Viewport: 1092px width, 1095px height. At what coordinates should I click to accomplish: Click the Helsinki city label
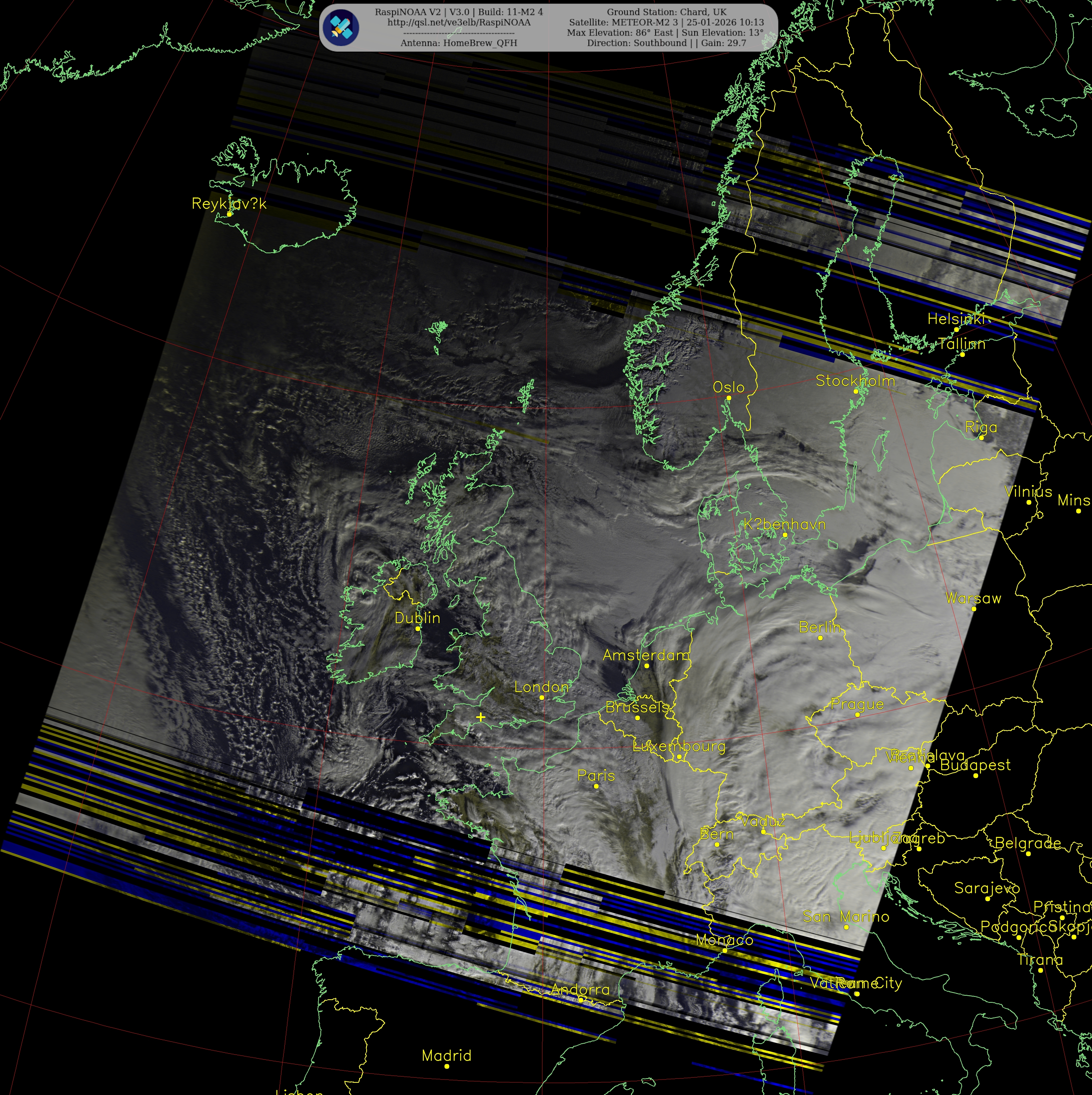point(956,319)
